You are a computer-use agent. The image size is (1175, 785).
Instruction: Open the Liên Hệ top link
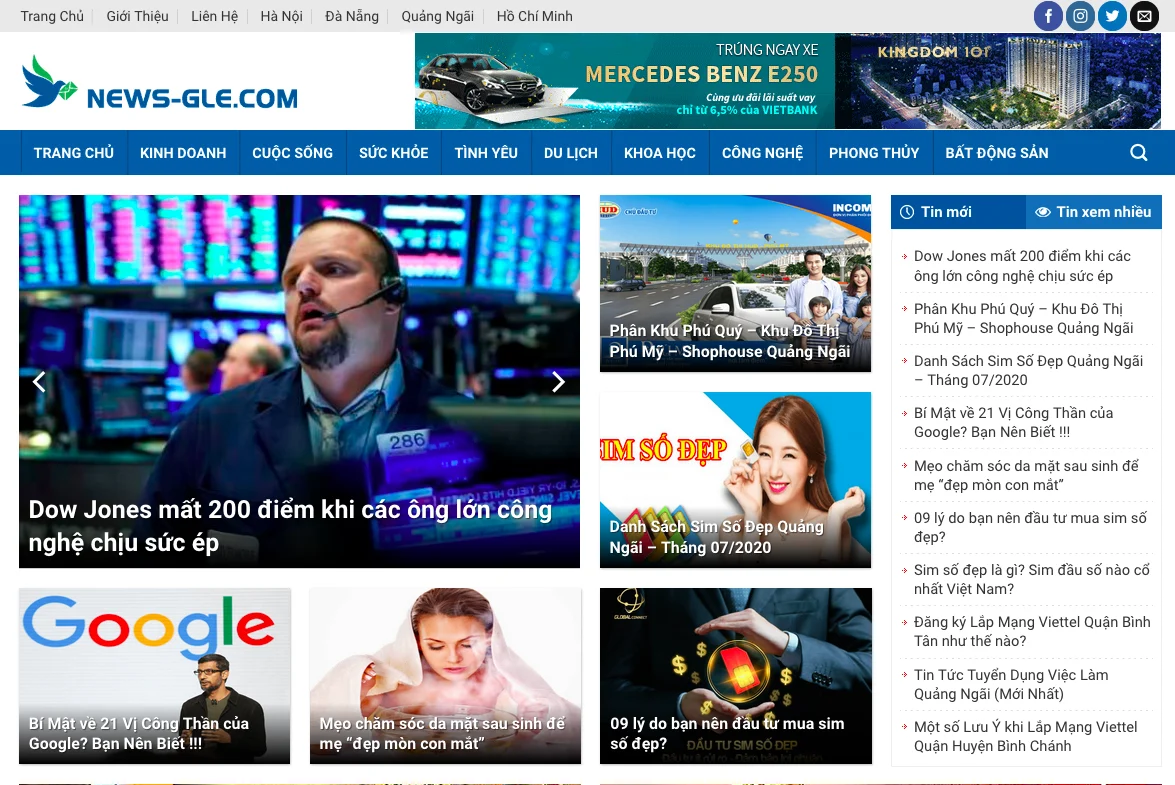click(x=214, y=16)
